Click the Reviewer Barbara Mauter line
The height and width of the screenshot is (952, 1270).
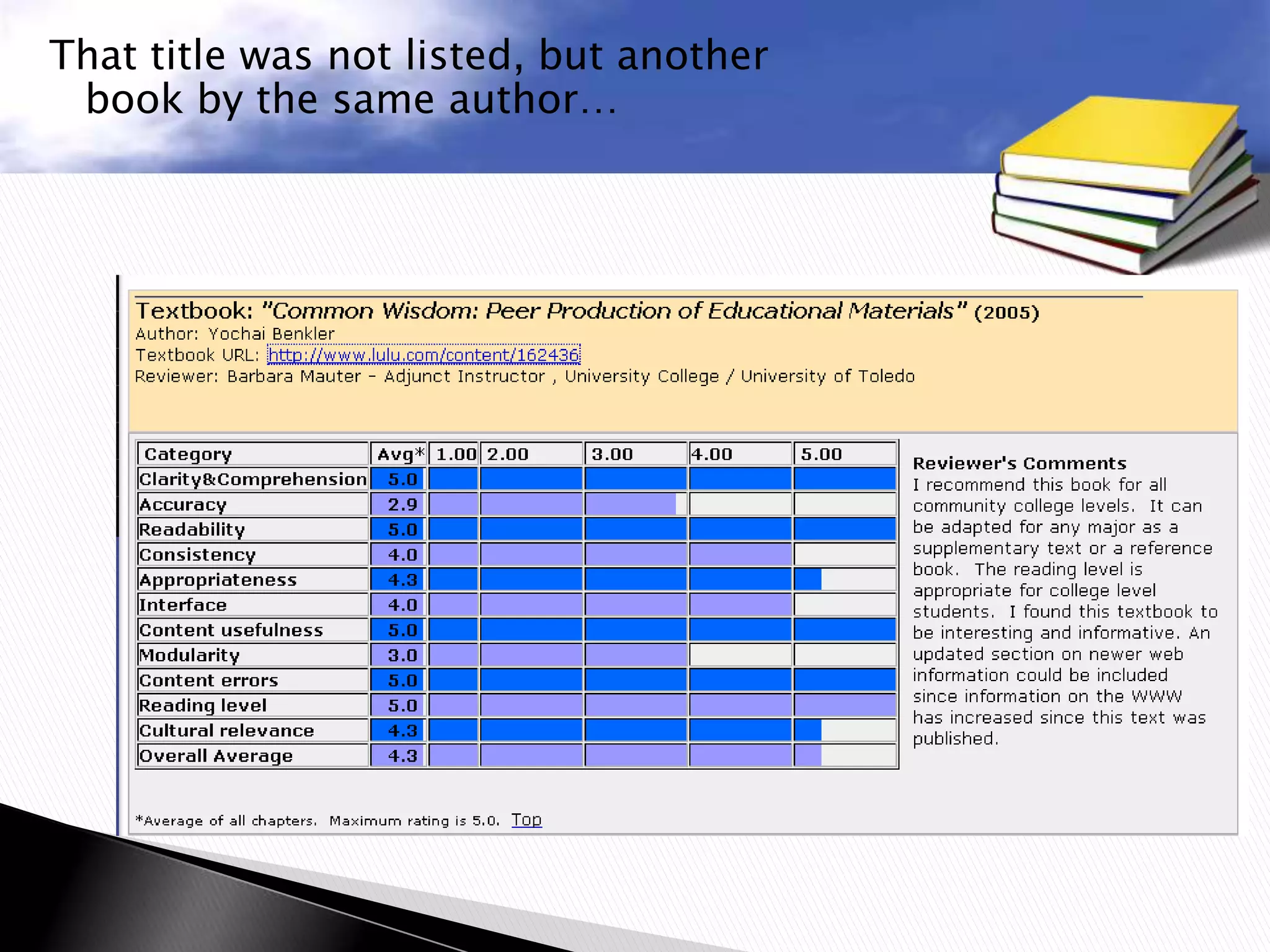point(525,376)
